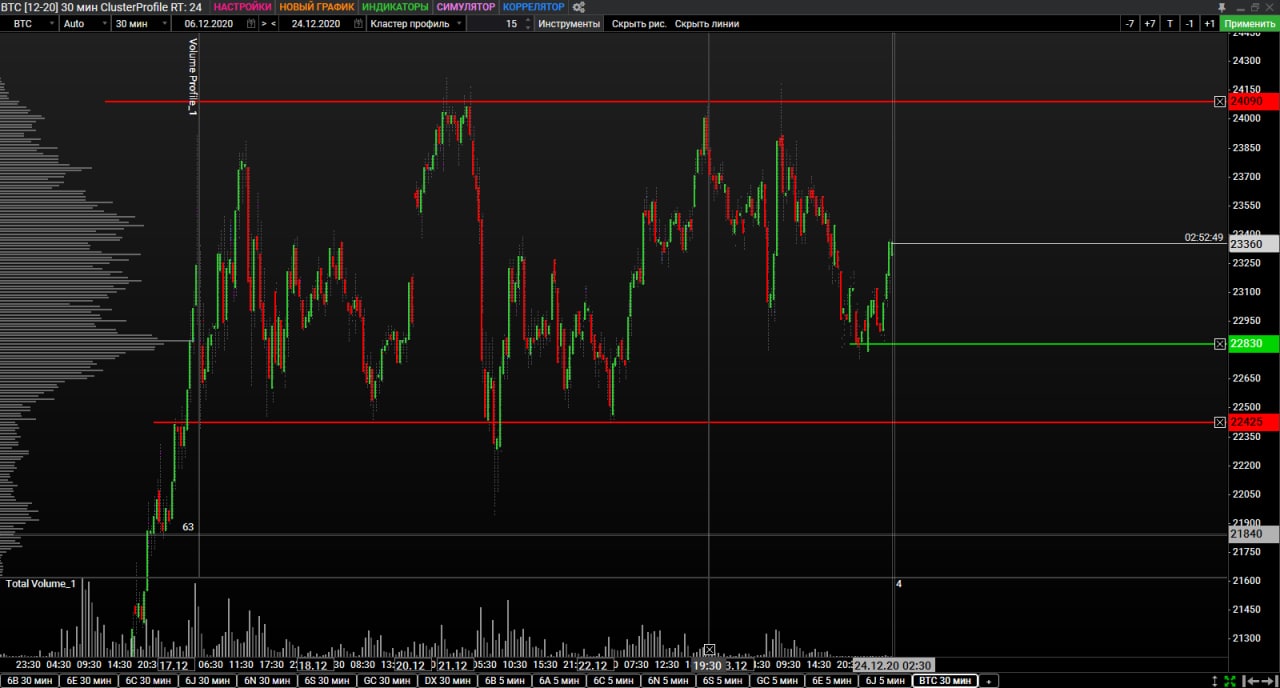The height and width of the screenshot is (688, 1280).
Task: Open the BTC symbol dropdown
Action: click(29, 23)
